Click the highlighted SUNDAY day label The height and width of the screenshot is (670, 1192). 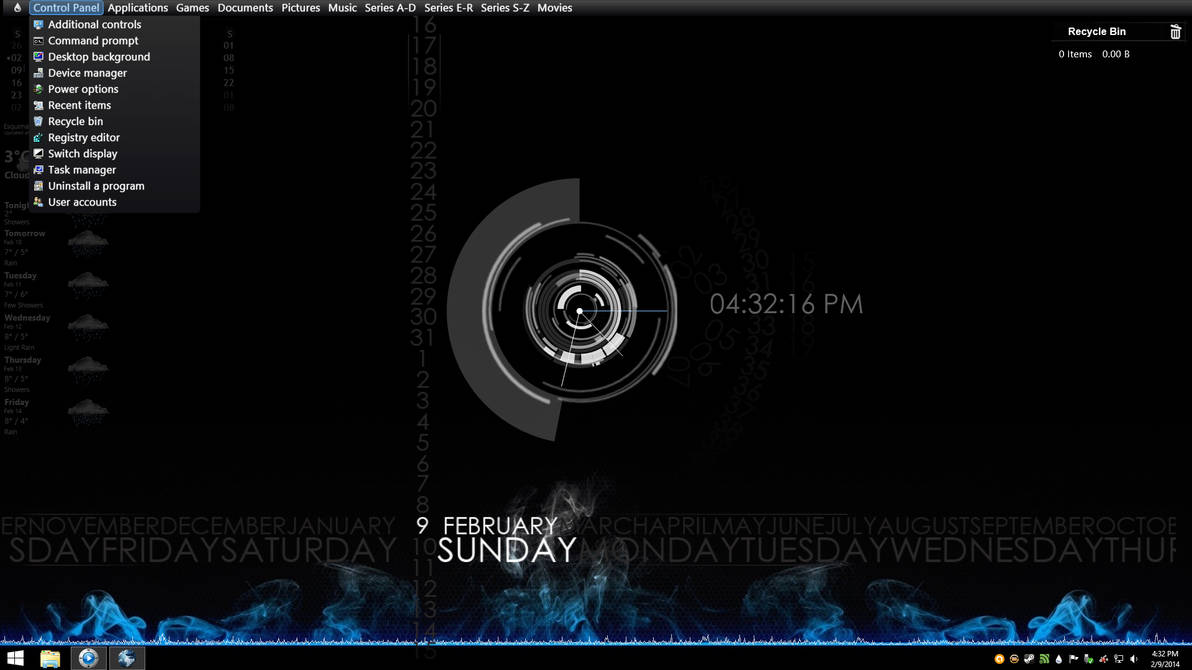coord(506,551)
